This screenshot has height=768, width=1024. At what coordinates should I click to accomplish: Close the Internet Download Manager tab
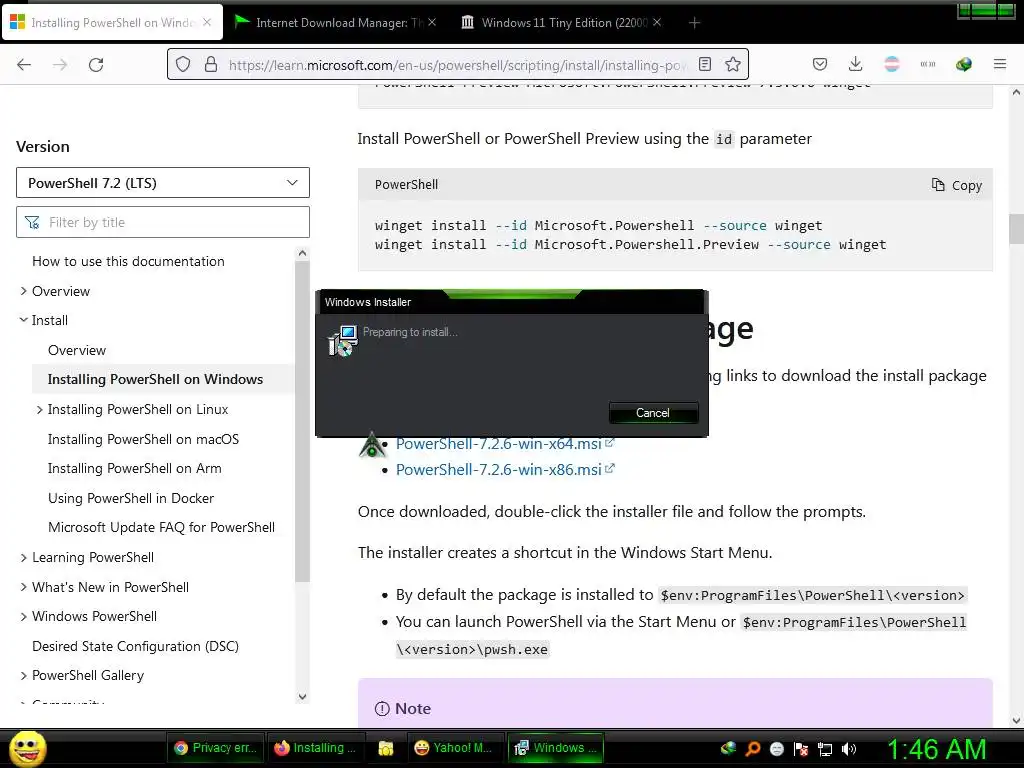(432, 22)
